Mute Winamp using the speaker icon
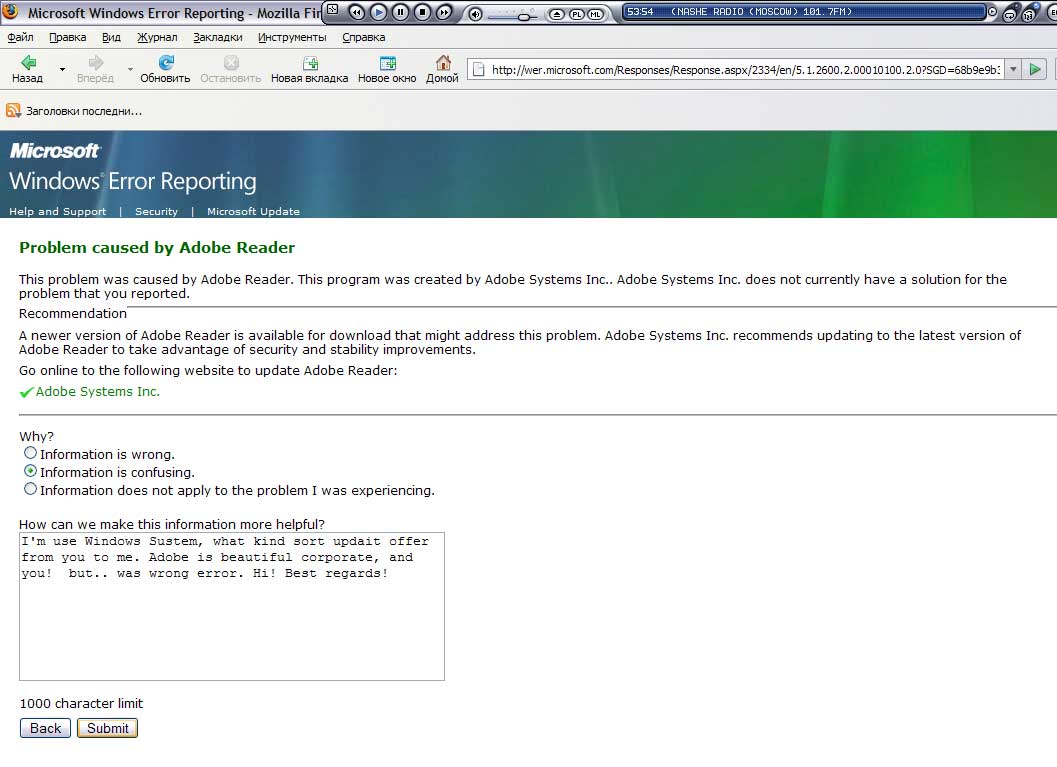 (x=475, y=13)
